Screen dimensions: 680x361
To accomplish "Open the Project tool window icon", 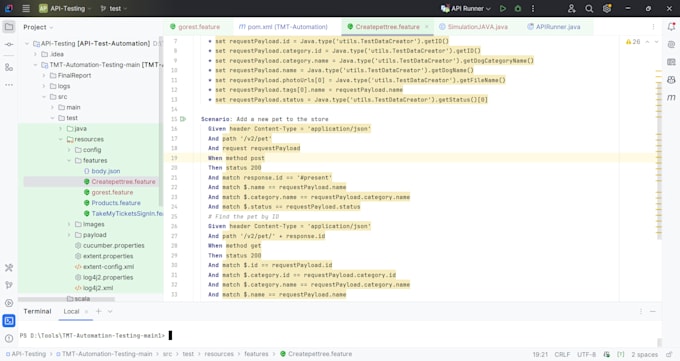I will [9, 27].
